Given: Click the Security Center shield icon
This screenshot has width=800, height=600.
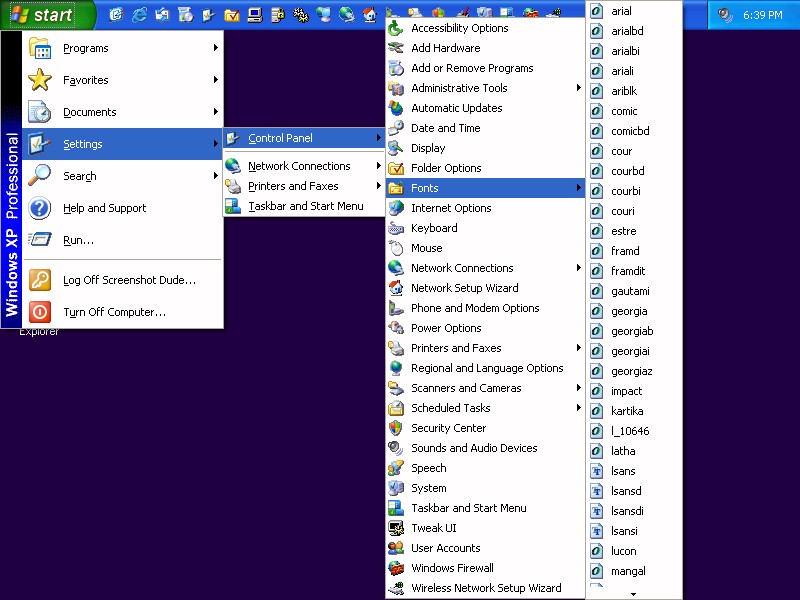Looking at the screenshot, I should click(x=396, y=428).
